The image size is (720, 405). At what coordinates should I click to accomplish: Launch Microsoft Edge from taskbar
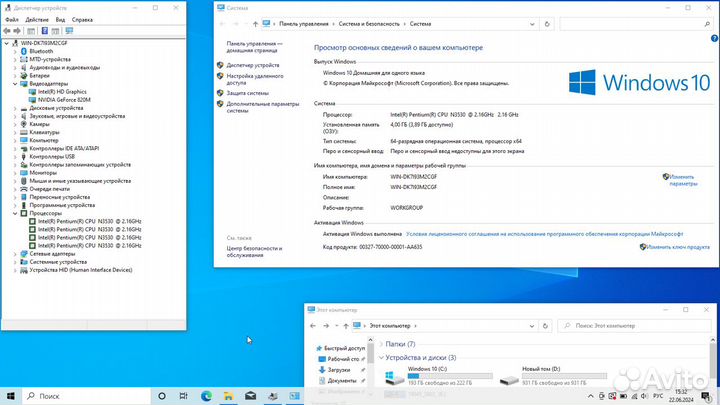pyautogui.click(x=206, y=396)
